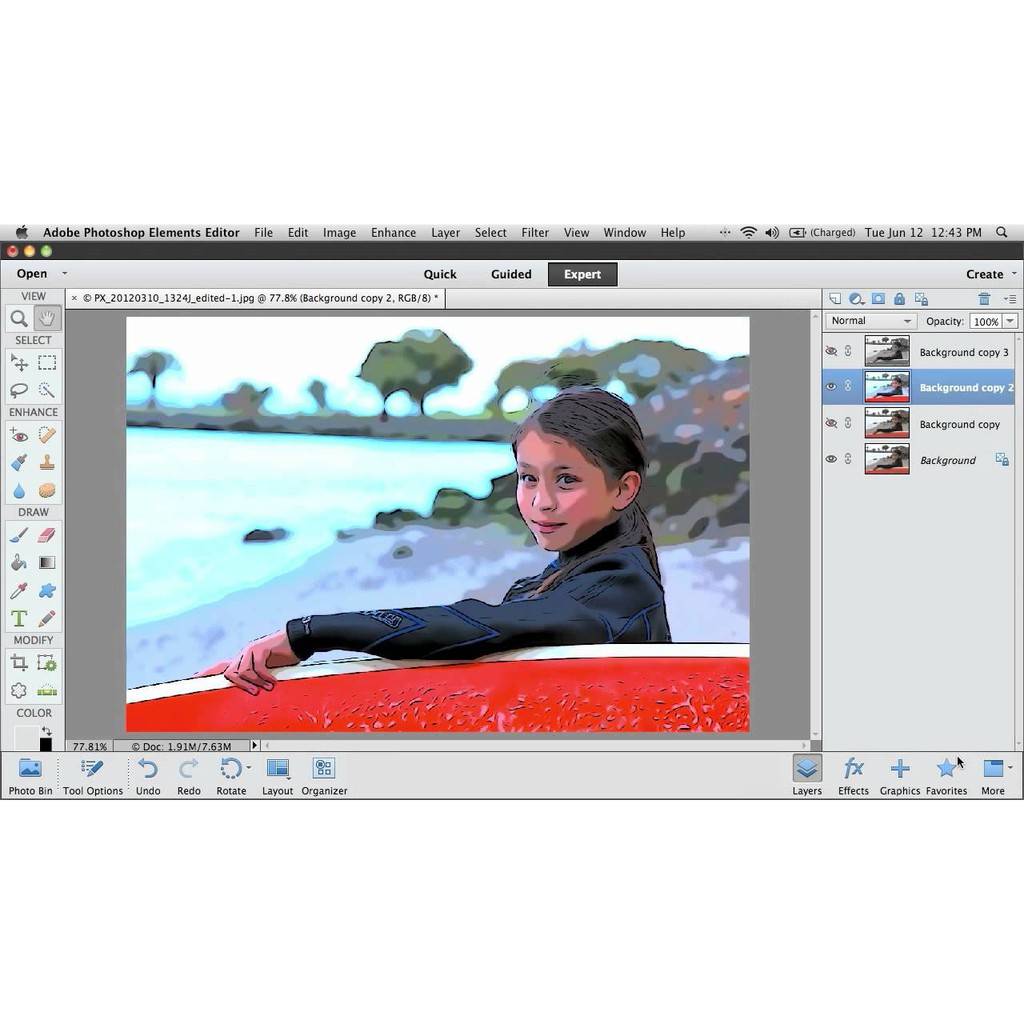This screenshot has height=1024, width=1024.
Task: Hide the Background copy 2 layer
Action: (831, 388)
